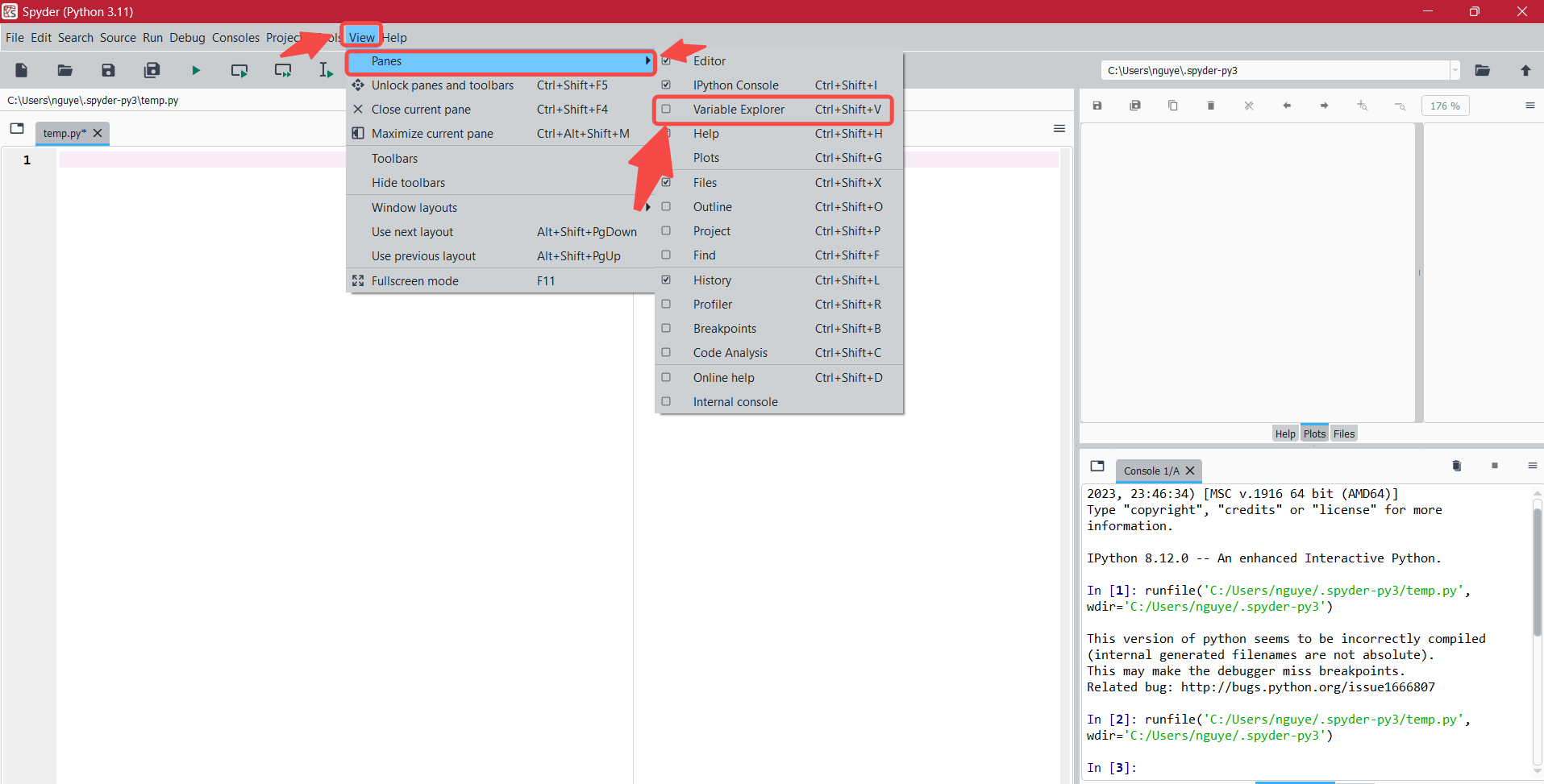The image size is (1544, 784).
Task: Enable the Profiler pane checkbox
Action: [666, 304]
